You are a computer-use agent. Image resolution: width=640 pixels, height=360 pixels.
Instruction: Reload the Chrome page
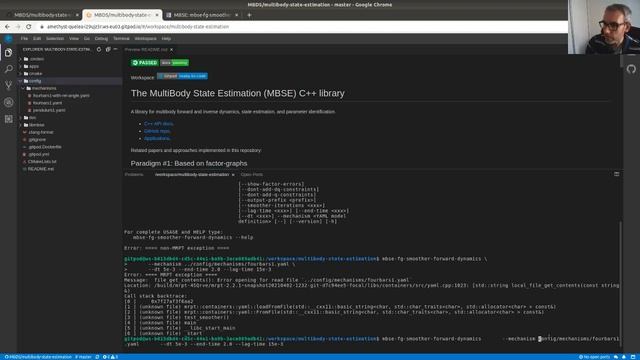pyautogui.click(x=29, y=27)
